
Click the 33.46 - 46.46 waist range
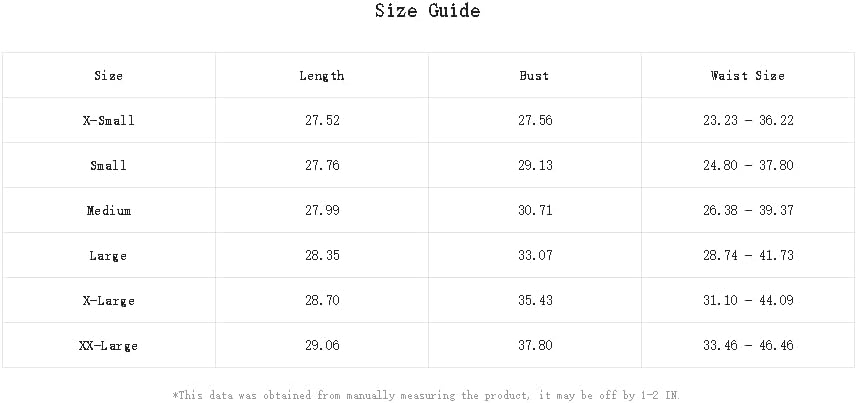point(748,346)
